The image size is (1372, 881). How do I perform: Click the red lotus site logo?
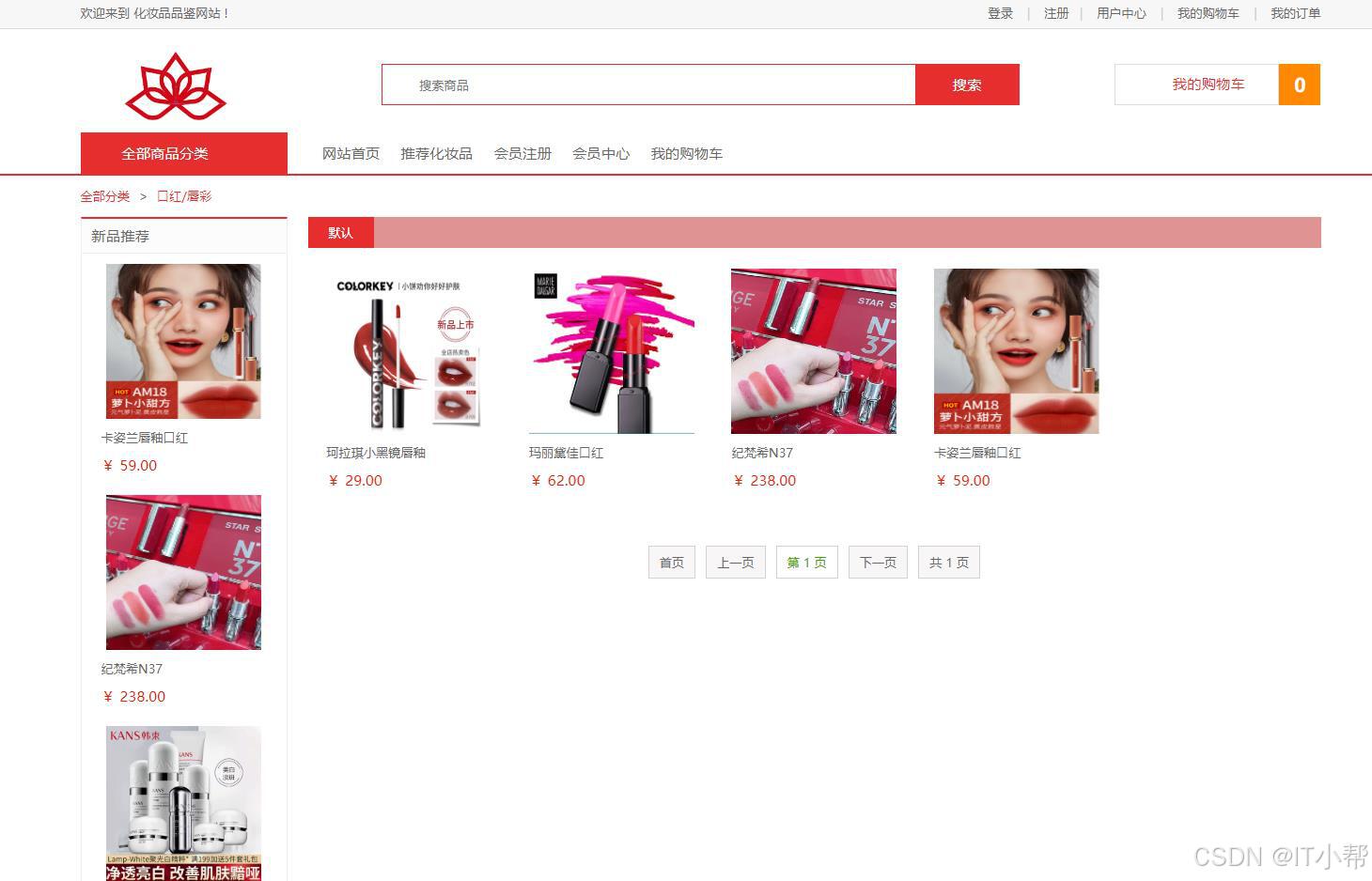176,86
